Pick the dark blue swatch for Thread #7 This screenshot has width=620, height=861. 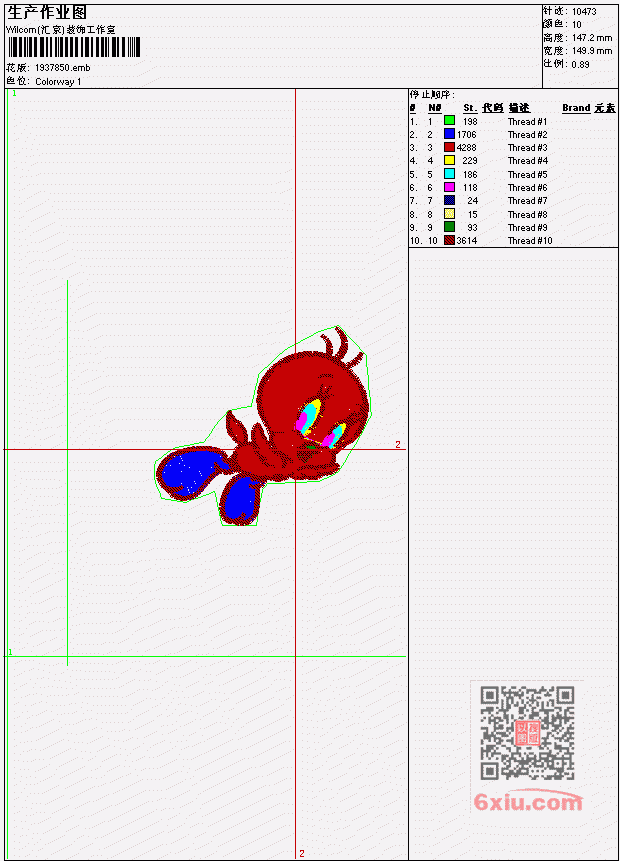449,200
